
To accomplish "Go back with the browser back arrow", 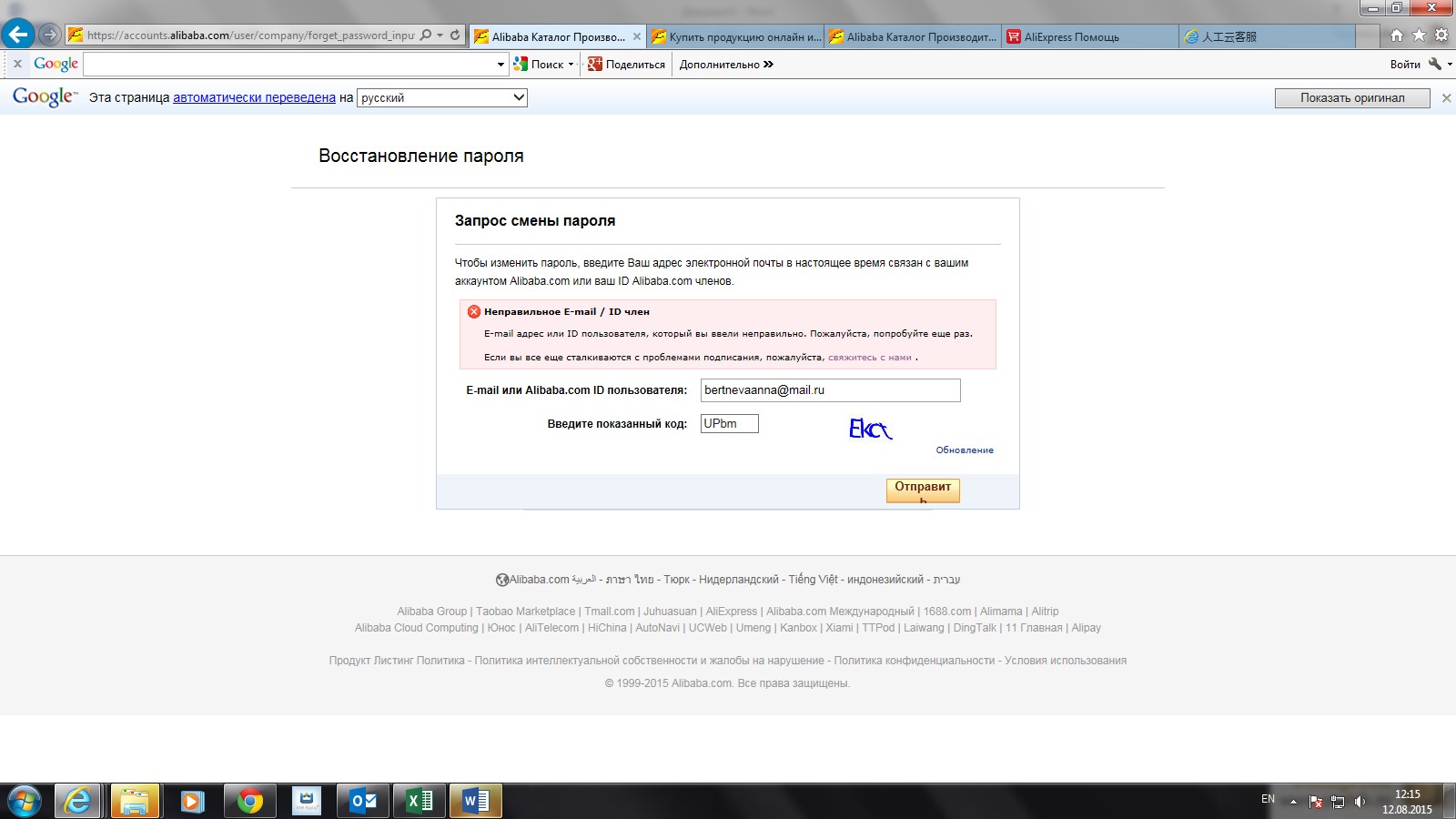I will tap(18, 35).
